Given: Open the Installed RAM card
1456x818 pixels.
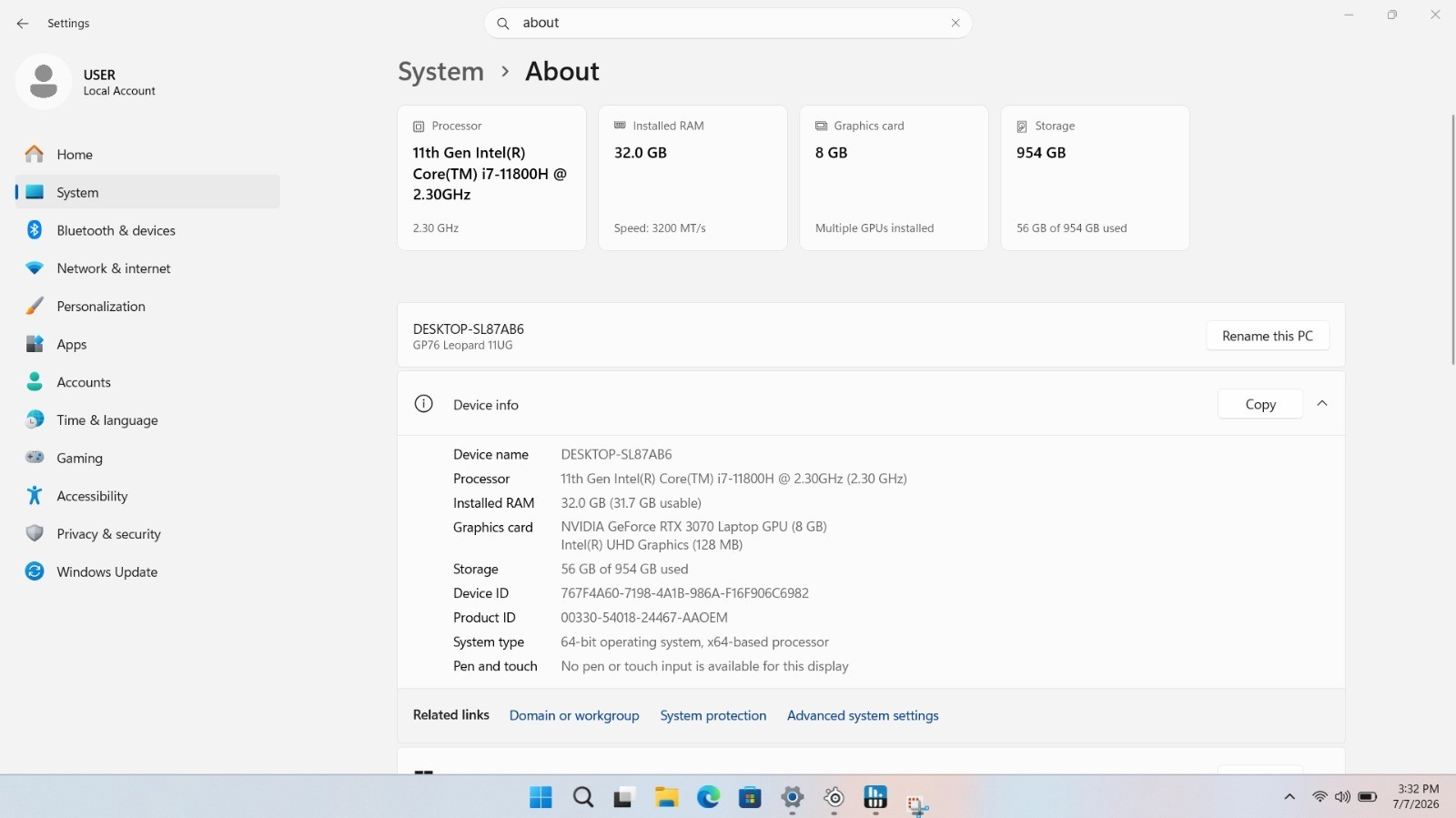Looking at the screenshot, I should point(693,177).
